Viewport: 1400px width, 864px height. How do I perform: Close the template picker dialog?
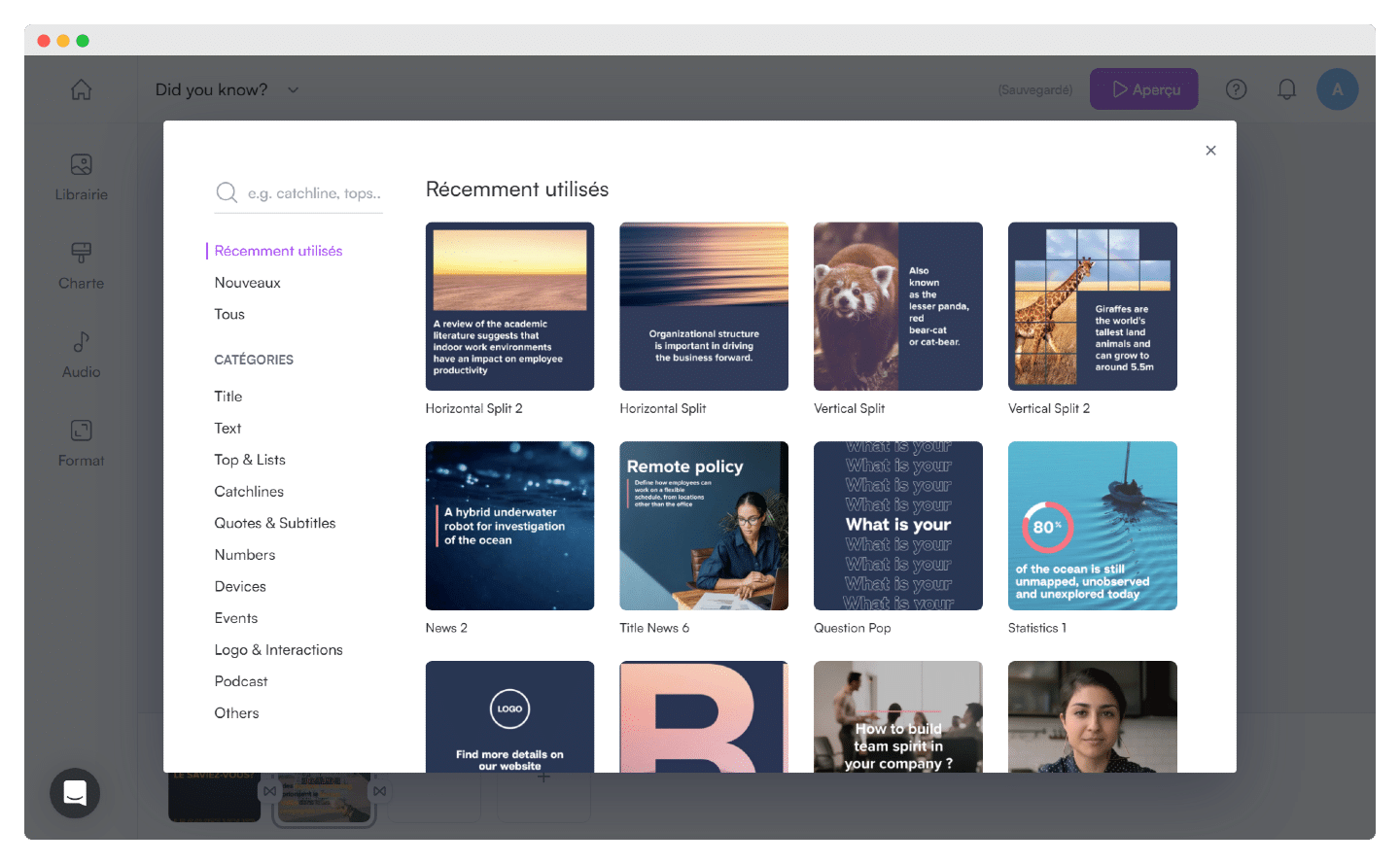[x=1210, y=150]
